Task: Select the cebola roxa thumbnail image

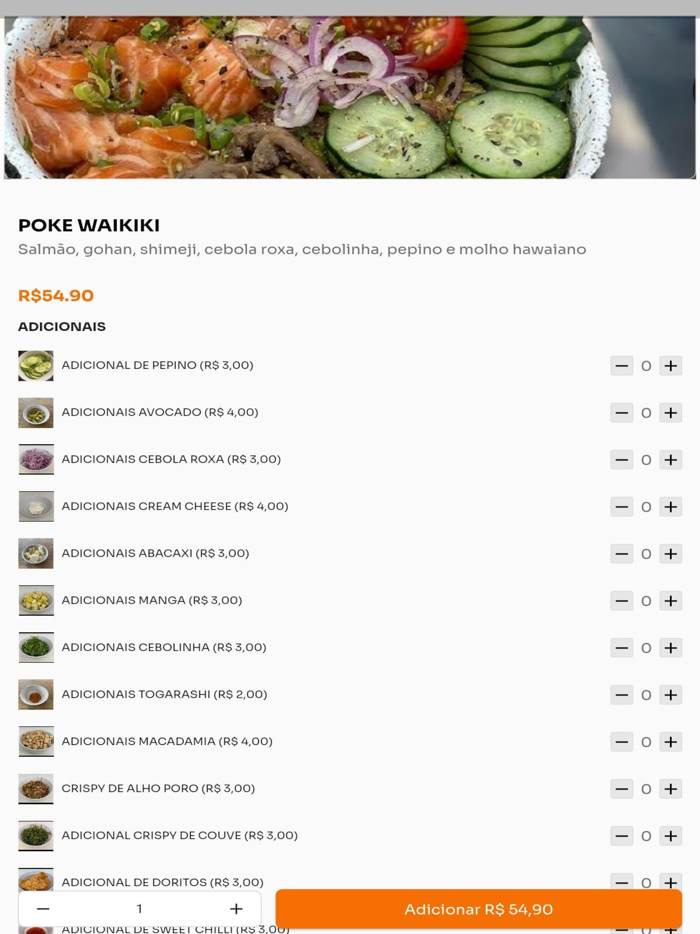Action: pyautogui.click(x=36, y=460)
